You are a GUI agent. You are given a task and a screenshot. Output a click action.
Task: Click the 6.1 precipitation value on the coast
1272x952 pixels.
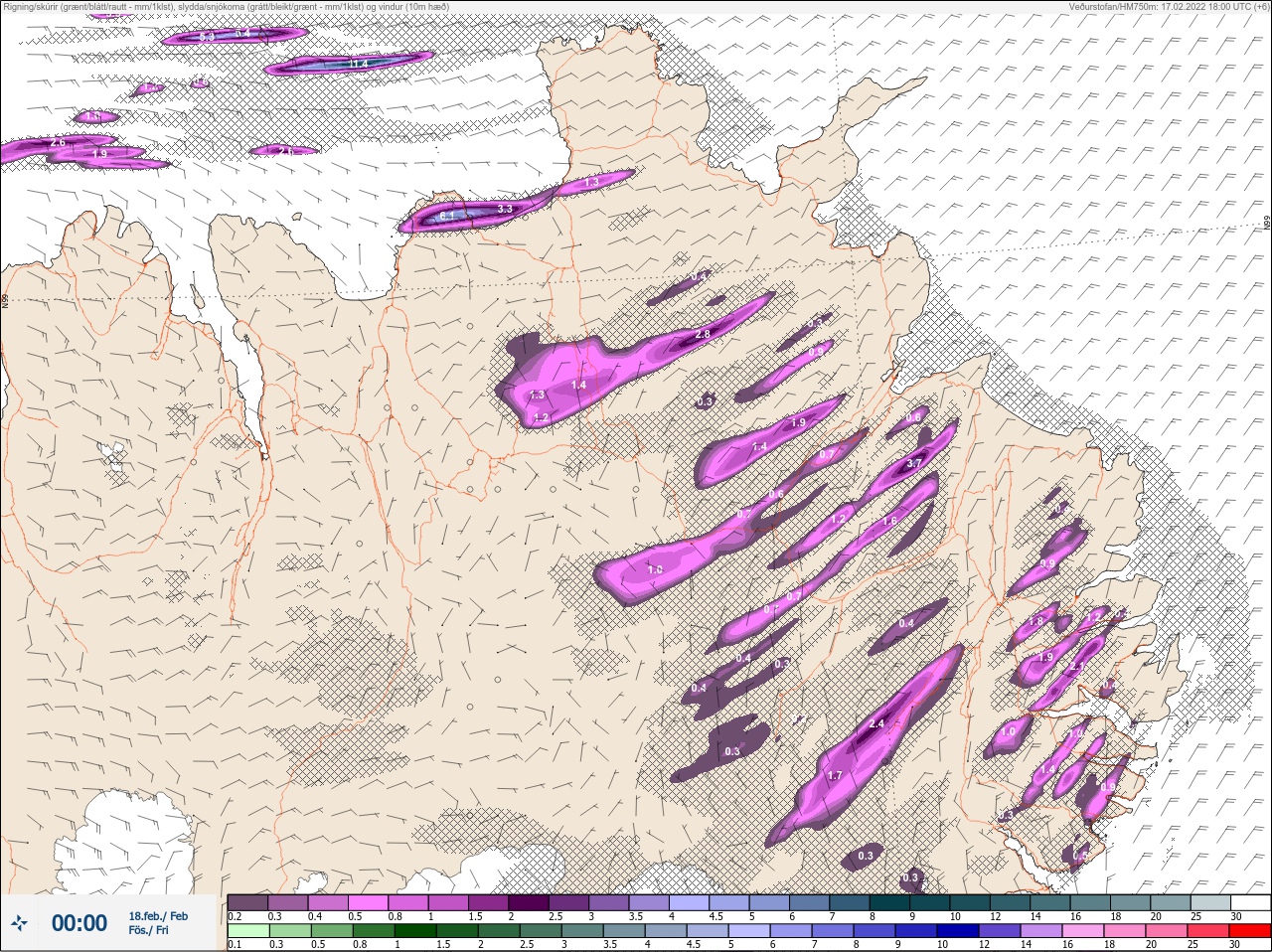point(446,216)
